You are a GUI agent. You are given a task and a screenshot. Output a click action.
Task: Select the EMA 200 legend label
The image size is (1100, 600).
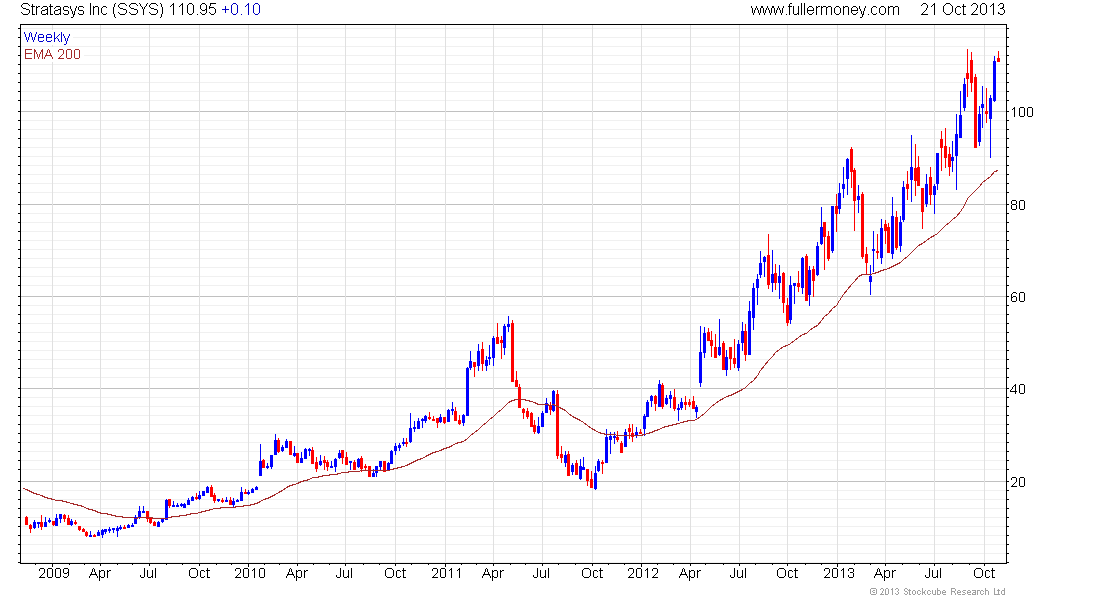tap(52, 54)
